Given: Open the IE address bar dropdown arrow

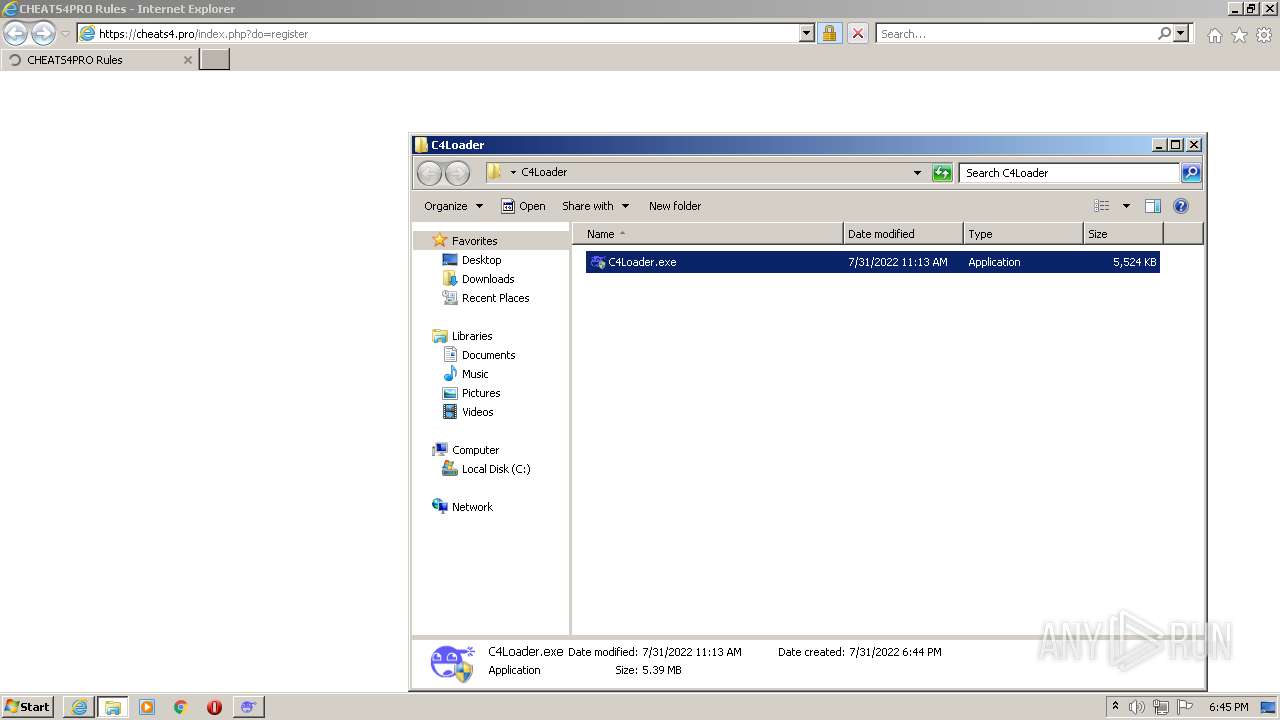Looking at the screenshot, I should click(807, 33).
